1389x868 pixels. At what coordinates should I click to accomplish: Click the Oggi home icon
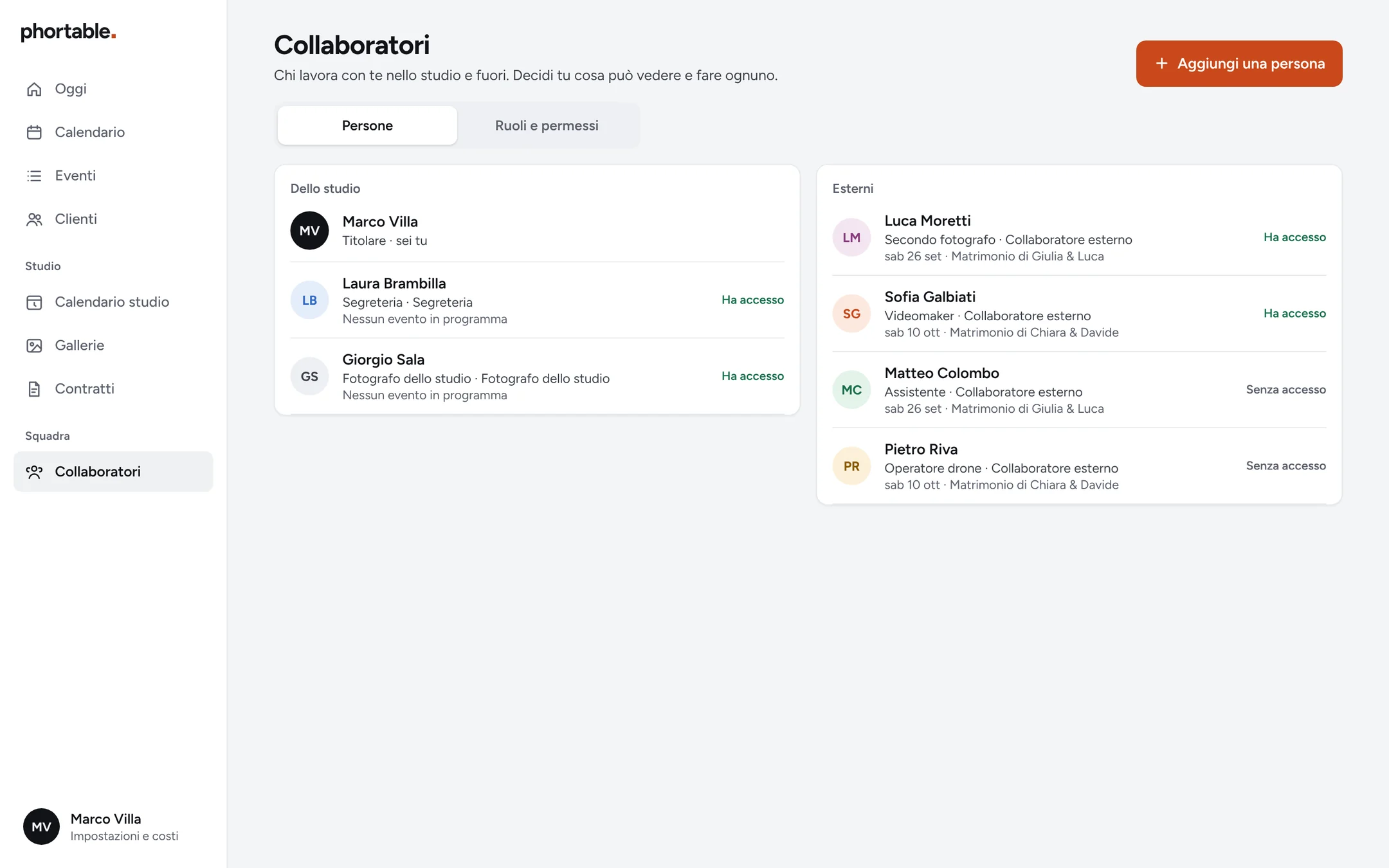34,89
